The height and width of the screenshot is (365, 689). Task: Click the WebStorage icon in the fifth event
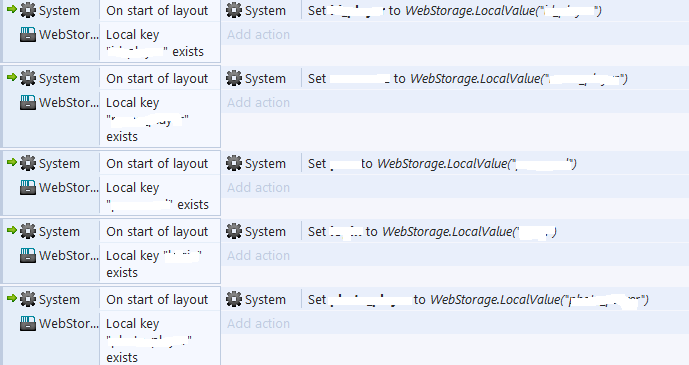(x=28, y=323)
